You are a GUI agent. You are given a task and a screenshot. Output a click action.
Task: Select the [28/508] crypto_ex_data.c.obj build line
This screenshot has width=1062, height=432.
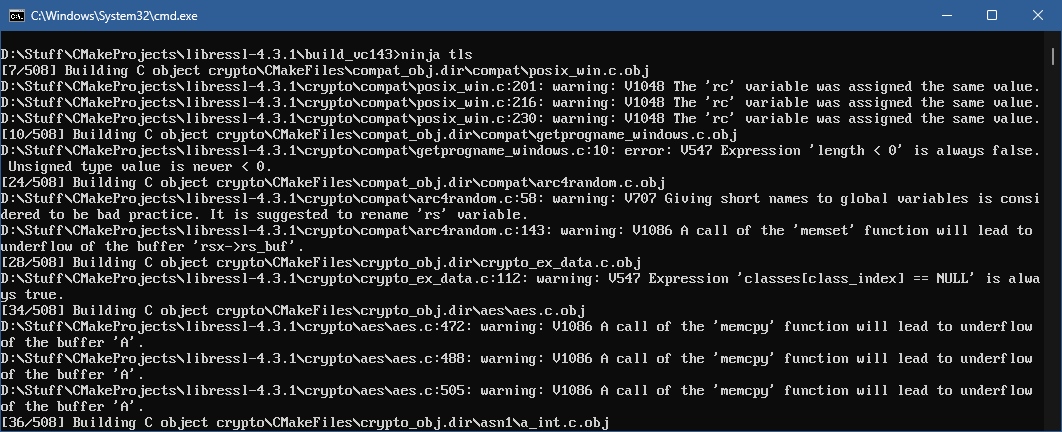[x=321, y=262]
